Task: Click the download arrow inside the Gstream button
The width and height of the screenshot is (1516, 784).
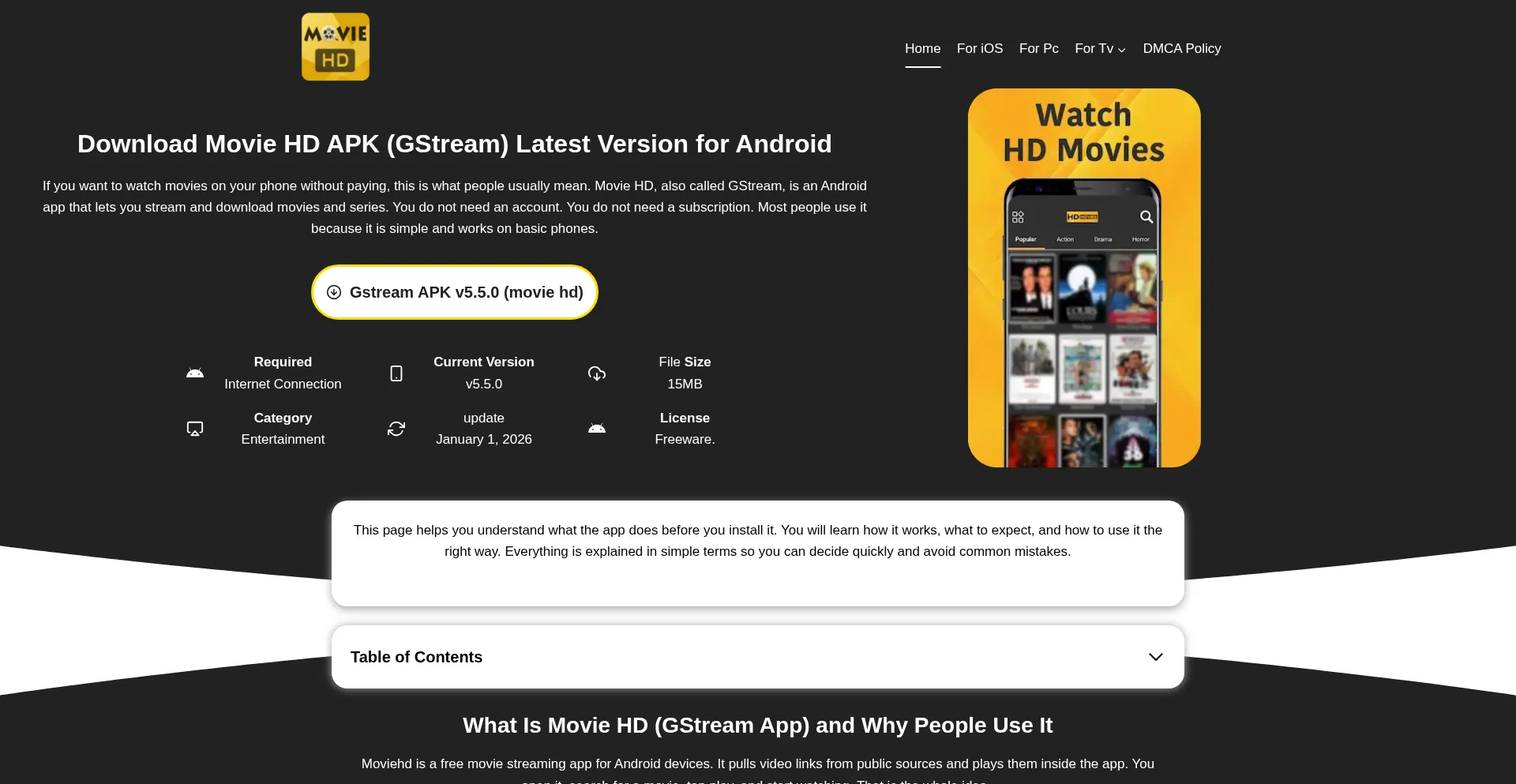Action: tap(334, 291)
